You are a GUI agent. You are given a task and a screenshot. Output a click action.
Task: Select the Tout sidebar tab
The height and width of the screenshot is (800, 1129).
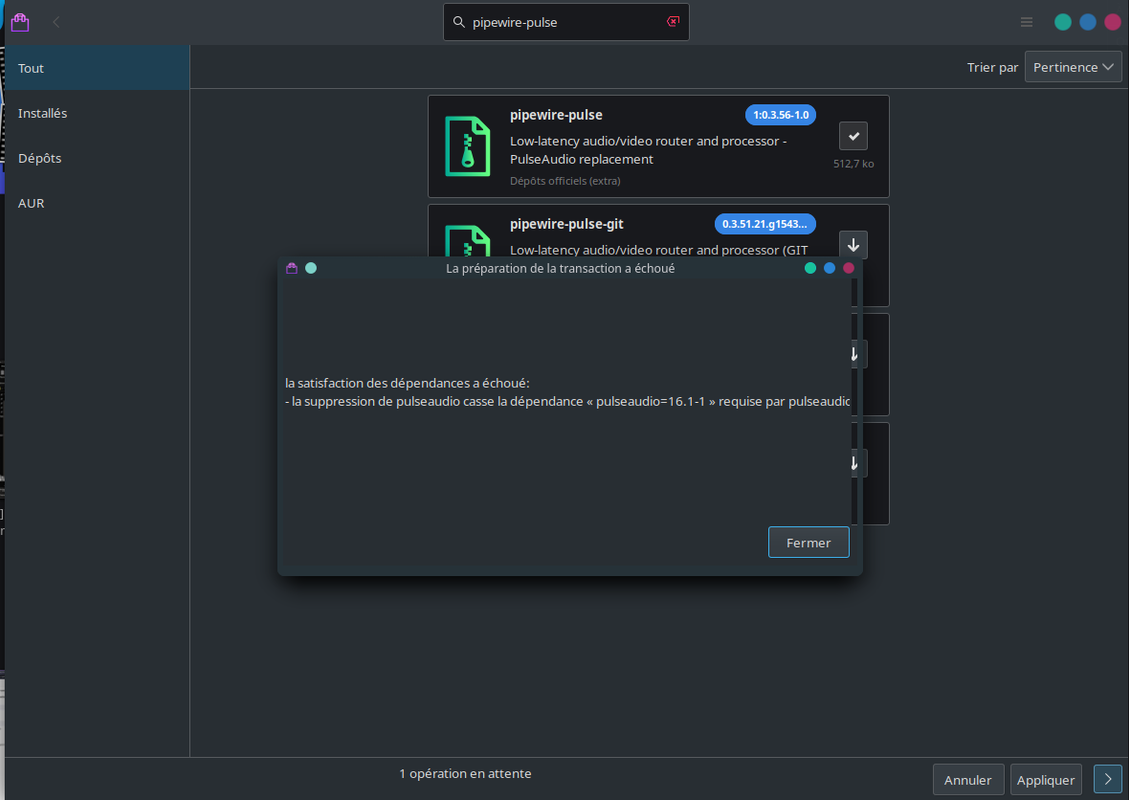point(97,68)
